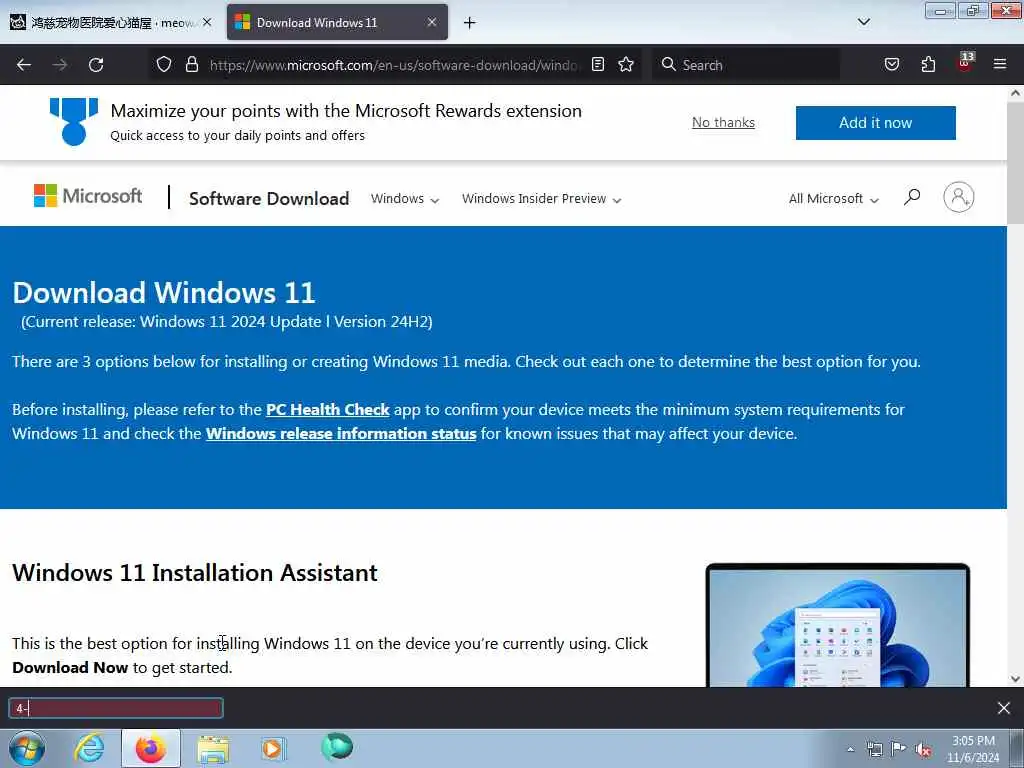Click the Firefox taskbar icon

tap(150, 748)
